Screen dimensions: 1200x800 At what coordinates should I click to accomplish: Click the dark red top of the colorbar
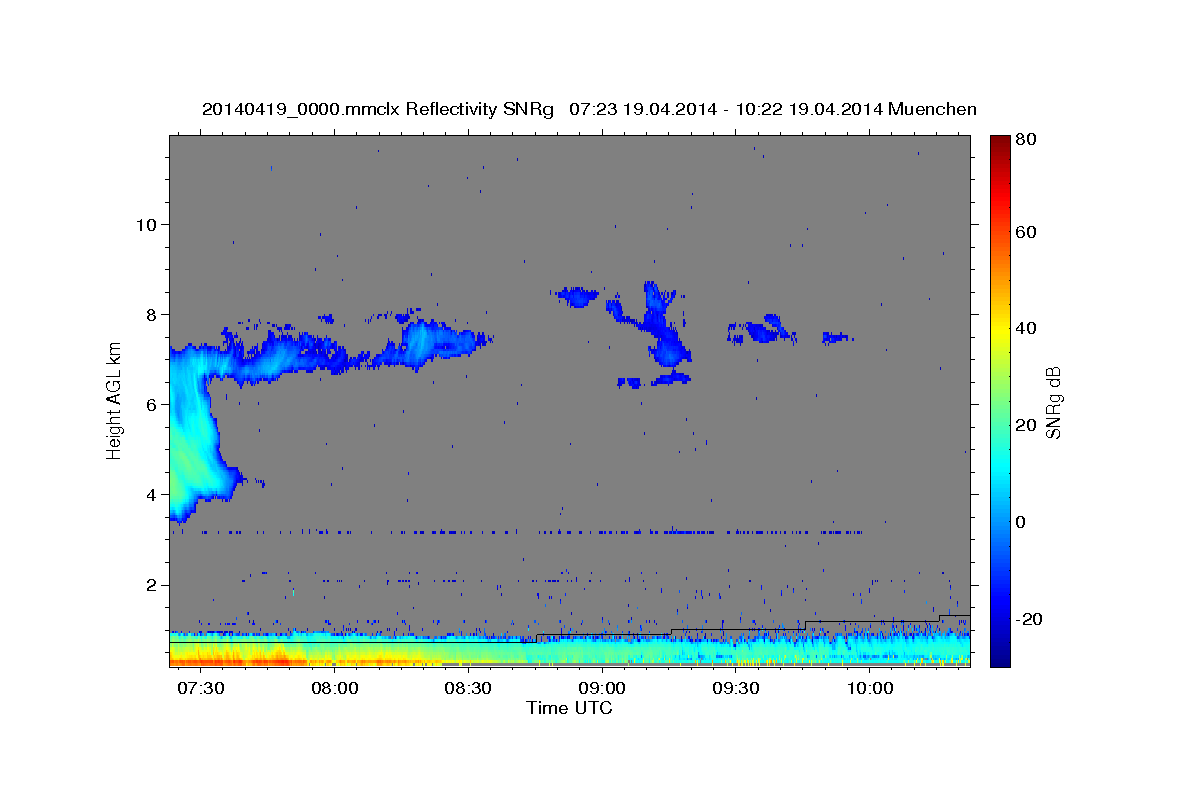[x=999, y=145]
